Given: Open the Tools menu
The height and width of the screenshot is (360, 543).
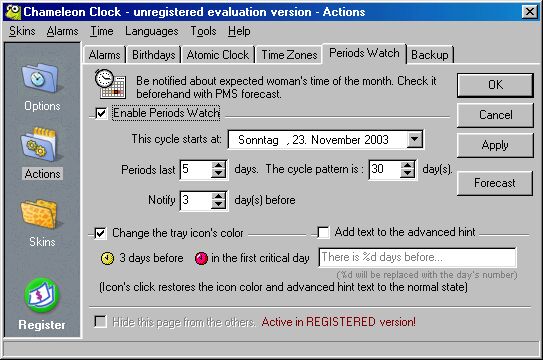Looking at the screenshot, I should (203, 31).
